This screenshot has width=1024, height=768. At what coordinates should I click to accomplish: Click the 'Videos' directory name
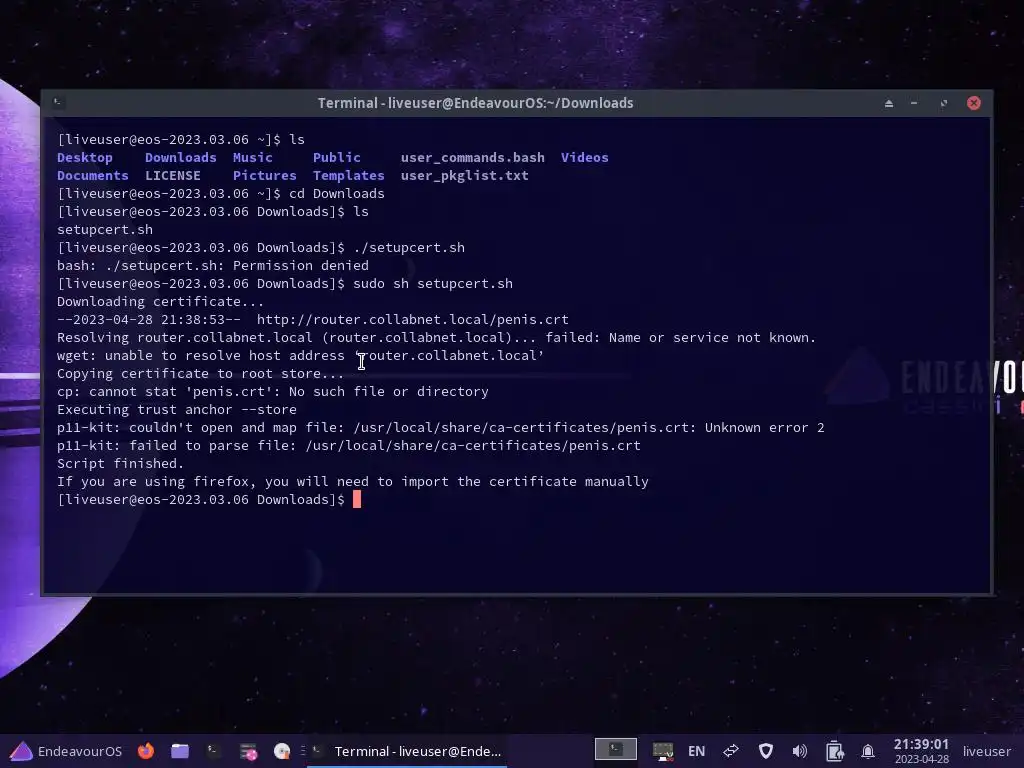584,157
